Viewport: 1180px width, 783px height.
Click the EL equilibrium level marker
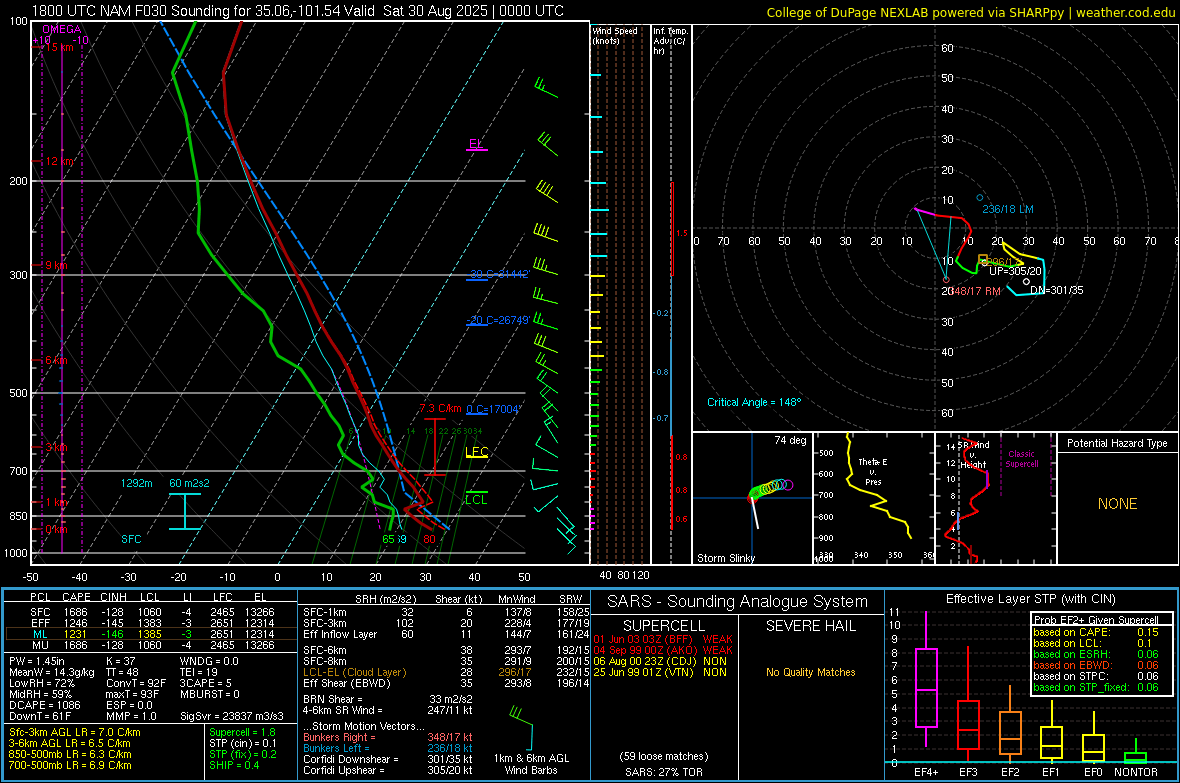coord(476,144)
